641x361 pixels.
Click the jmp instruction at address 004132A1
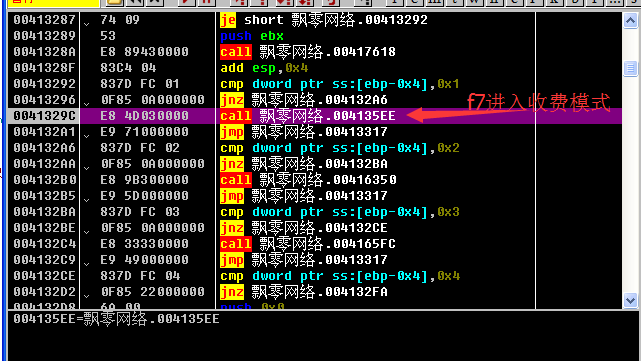pyautogui.click(x=304, y=132)
